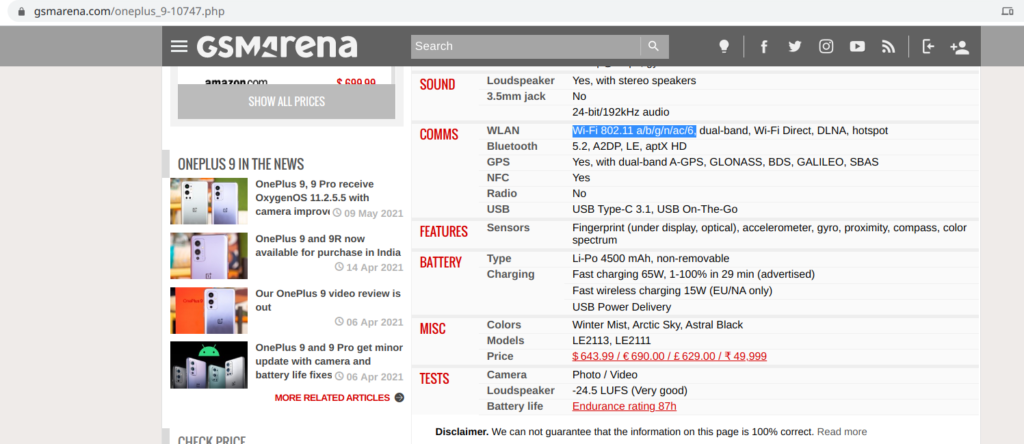Click the Li-Po 4500 mAh battery value
This screenshot has height=444, width=1024.
click(x=650, y=259)
